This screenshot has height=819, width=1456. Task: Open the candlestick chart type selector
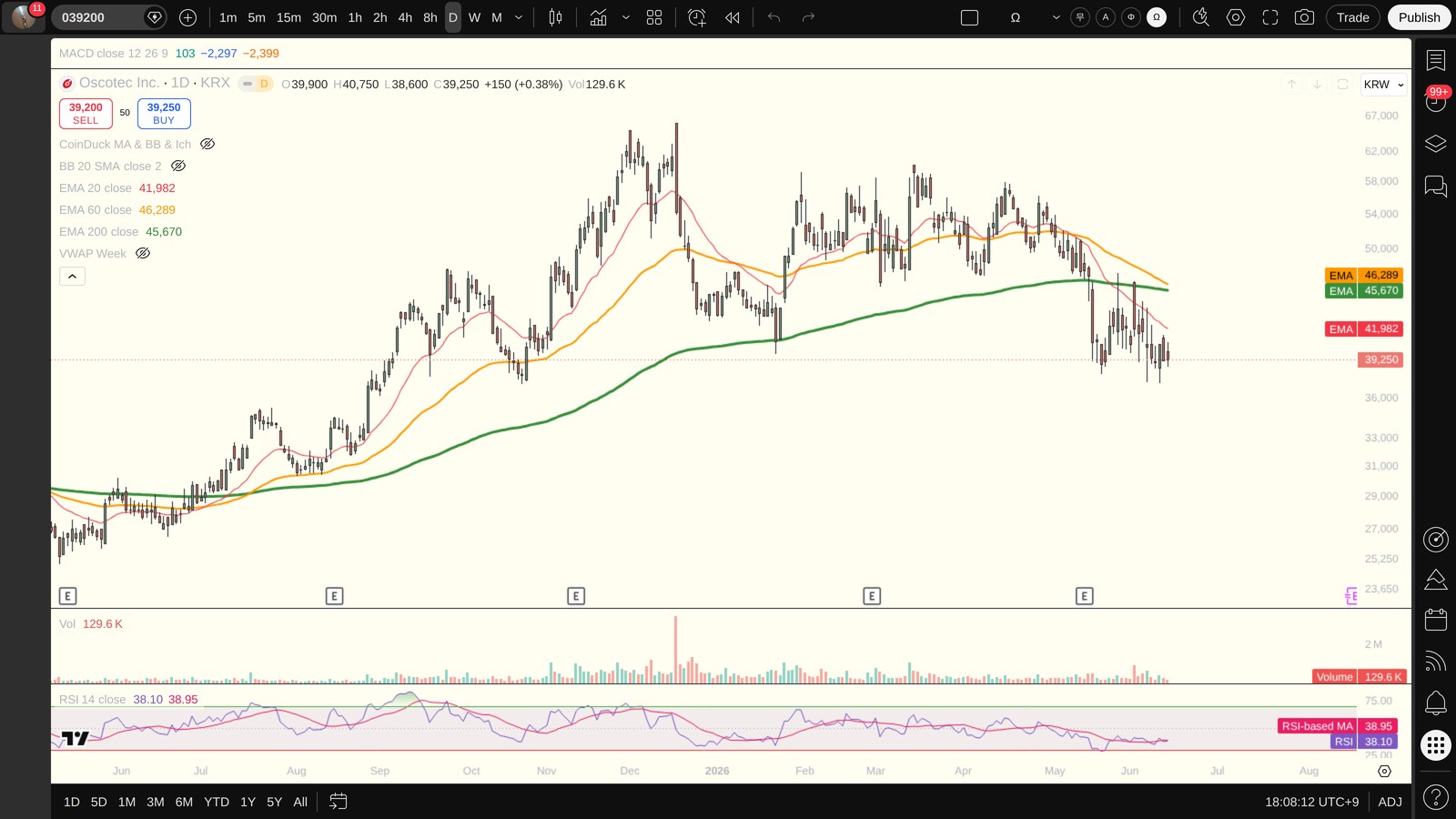(555, 17)
